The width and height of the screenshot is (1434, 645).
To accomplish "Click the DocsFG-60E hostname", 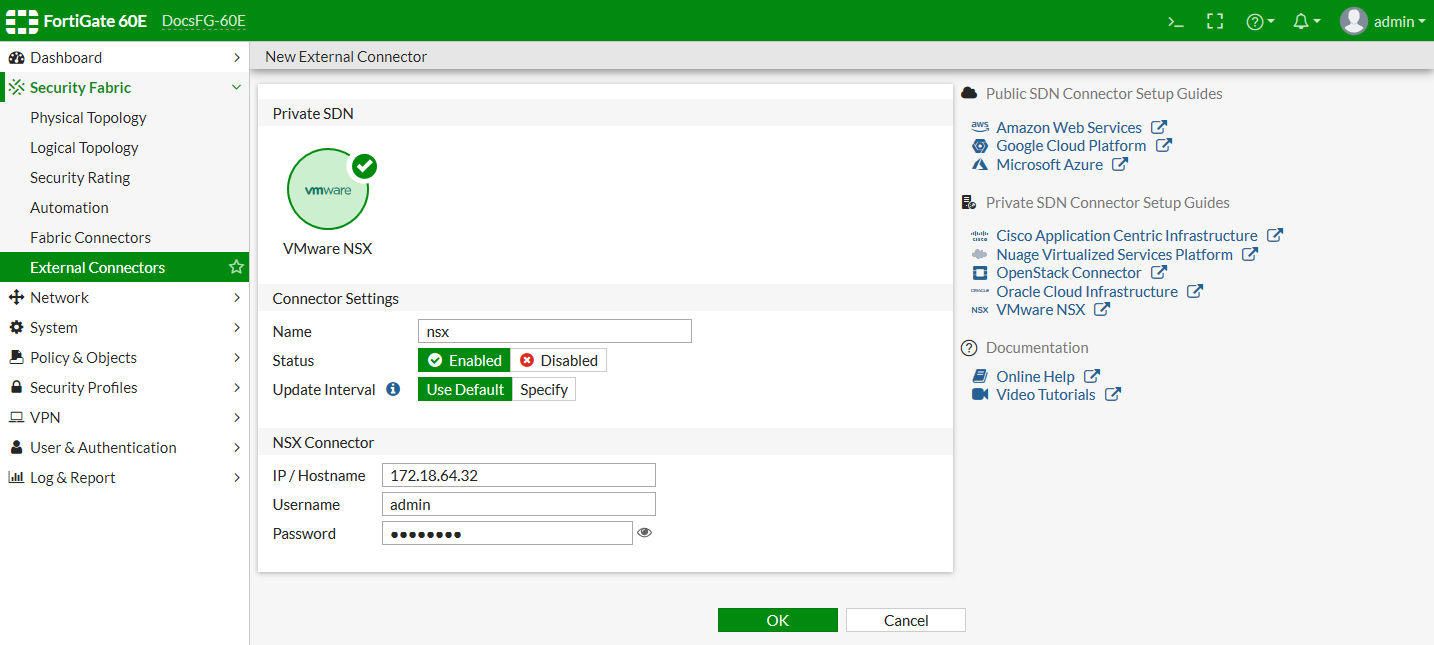I will pyautogui.click(x=203, y=21).
